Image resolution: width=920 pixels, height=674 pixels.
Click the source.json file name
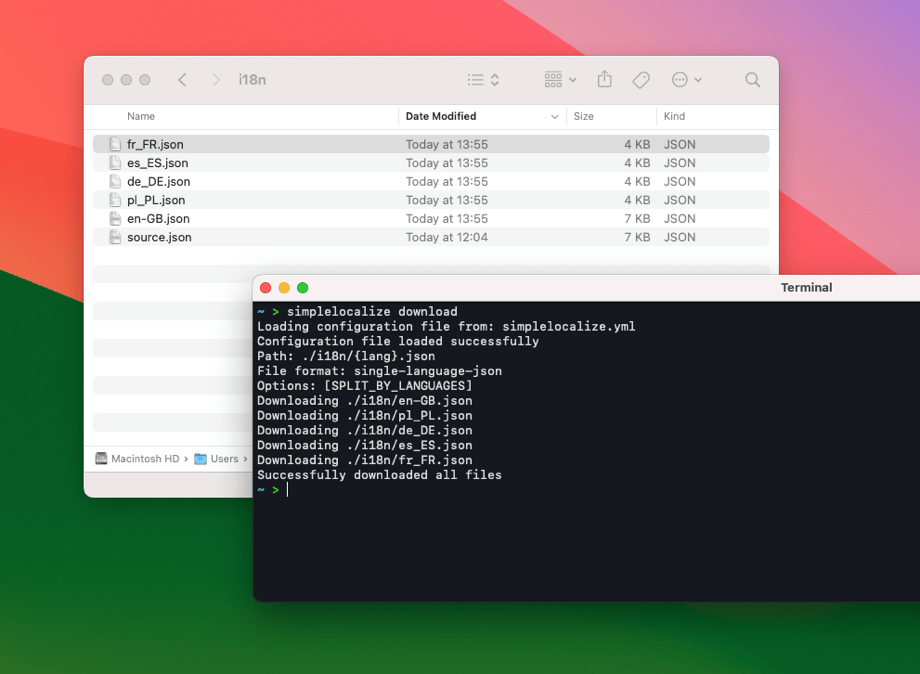tap(159, 238)
